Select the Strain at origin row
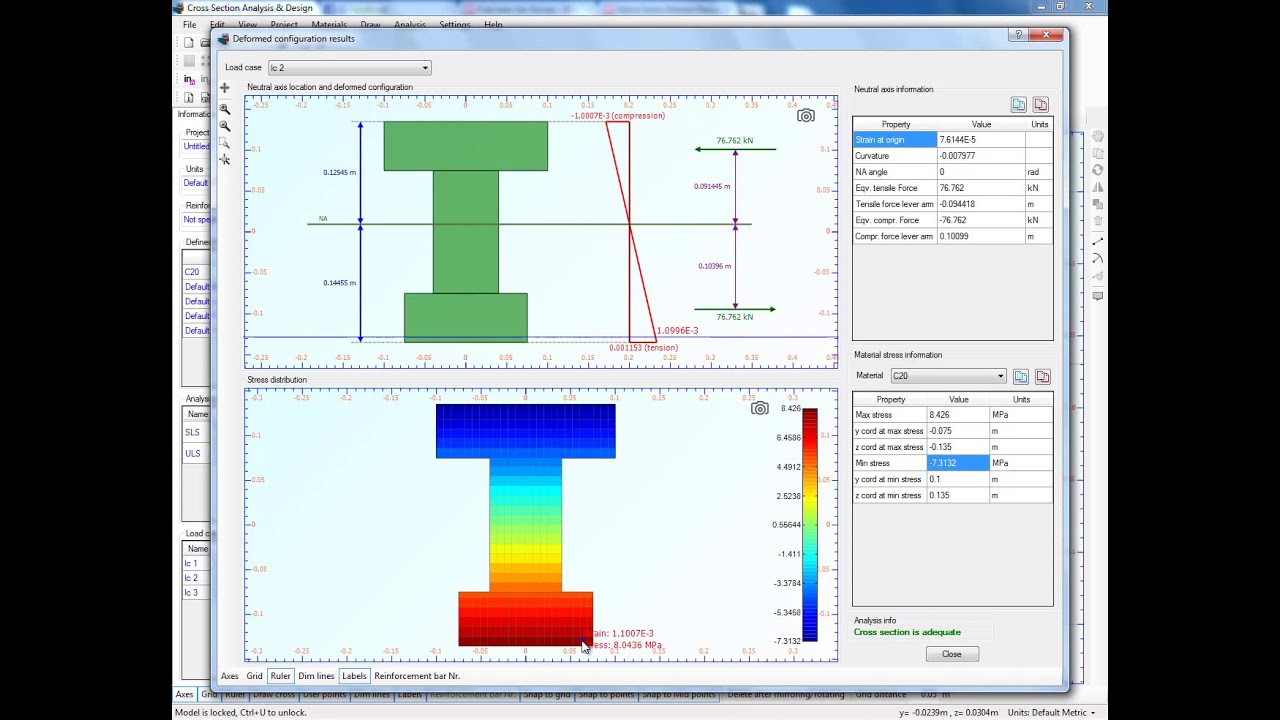Image resolution: width=1280 pixels, height=720 pixels. (x=952, y=140)
